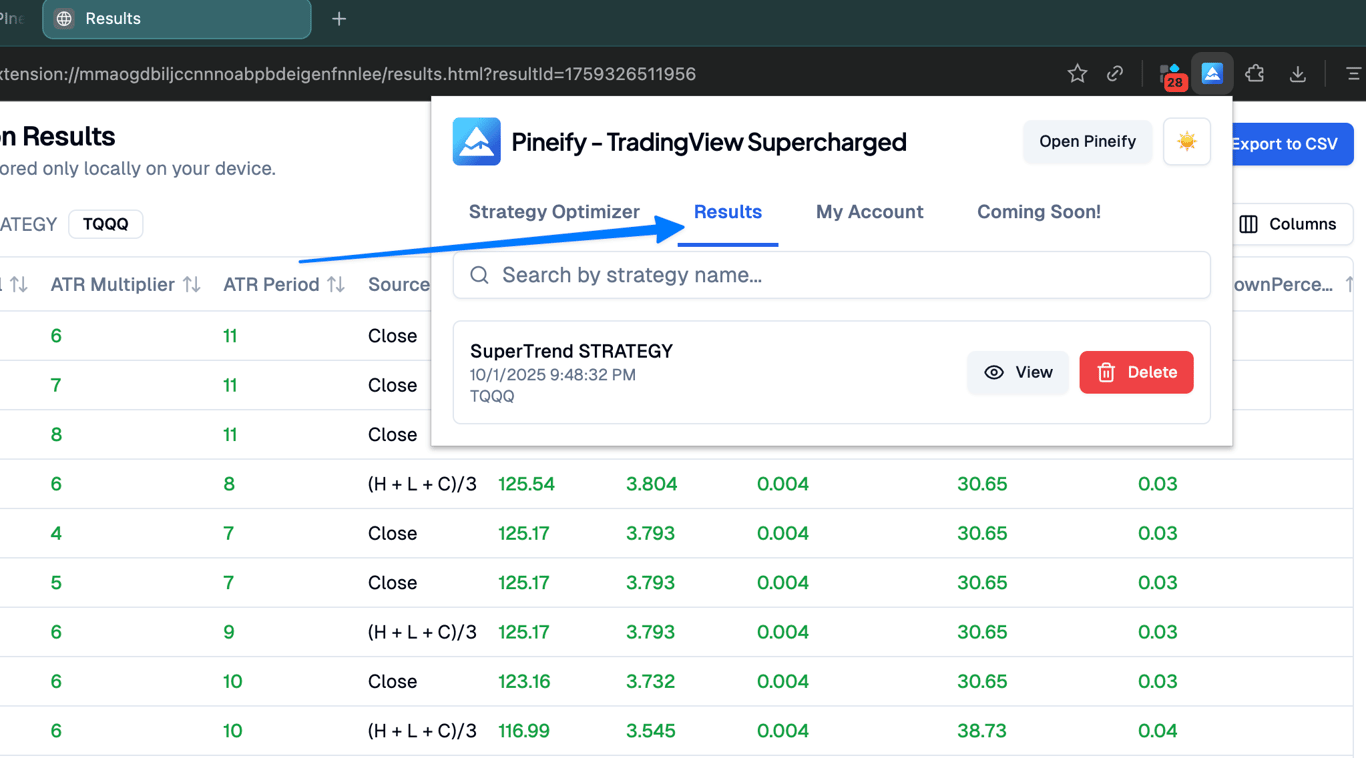Click the bookmark star icon
This screenshot has height=758, width=1366.
(x=1077, y=74)
